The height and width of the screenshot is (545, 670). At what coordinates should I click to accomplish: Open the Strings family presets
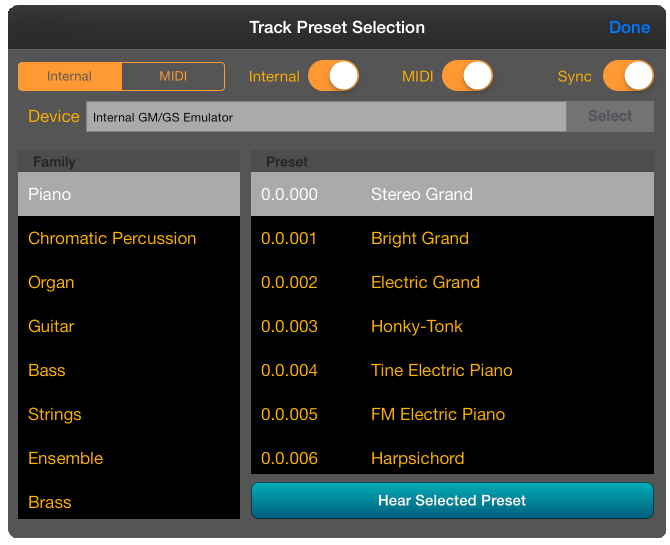(x=129, y=414)
